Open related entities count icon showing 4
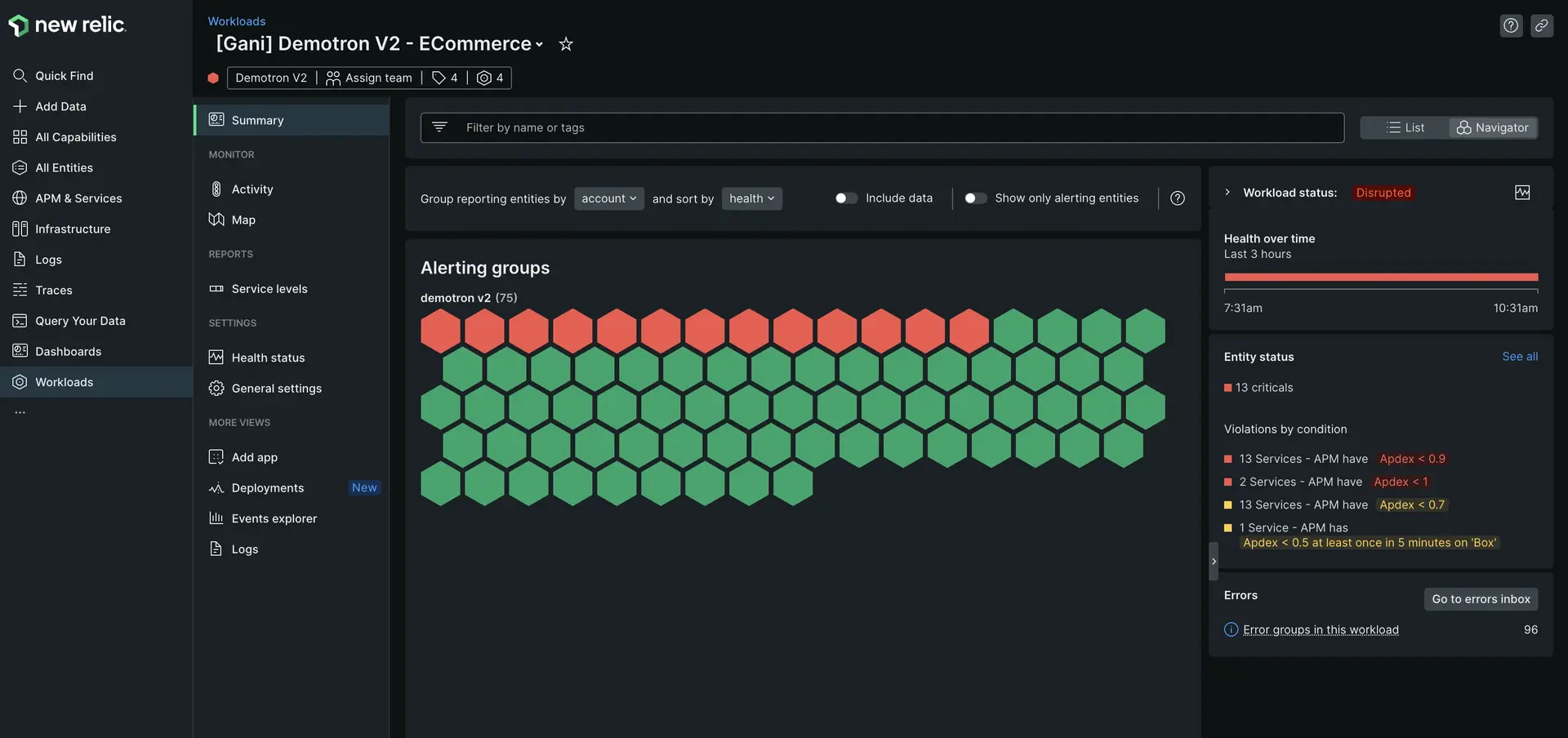Image resolution: width=1568 pixels, height=738 pixels. (490, 78)
